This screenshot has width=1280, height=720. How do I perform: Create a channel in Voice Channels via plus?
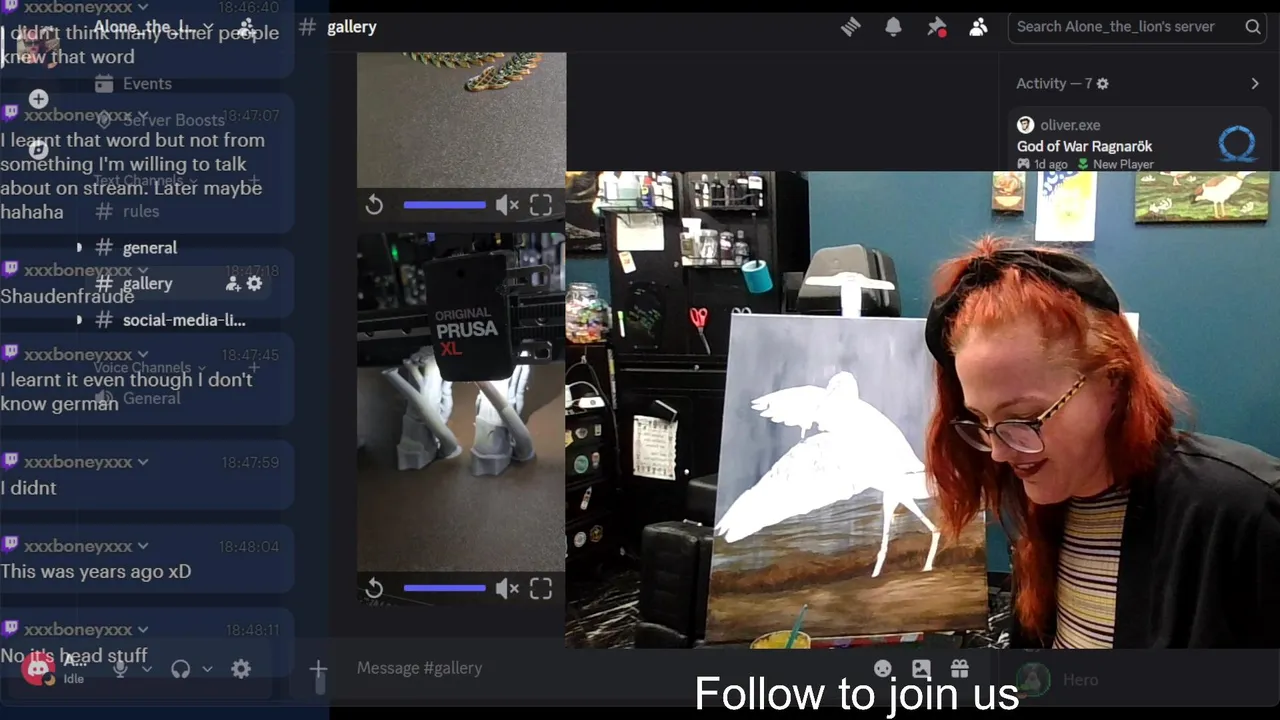point(254,367)
